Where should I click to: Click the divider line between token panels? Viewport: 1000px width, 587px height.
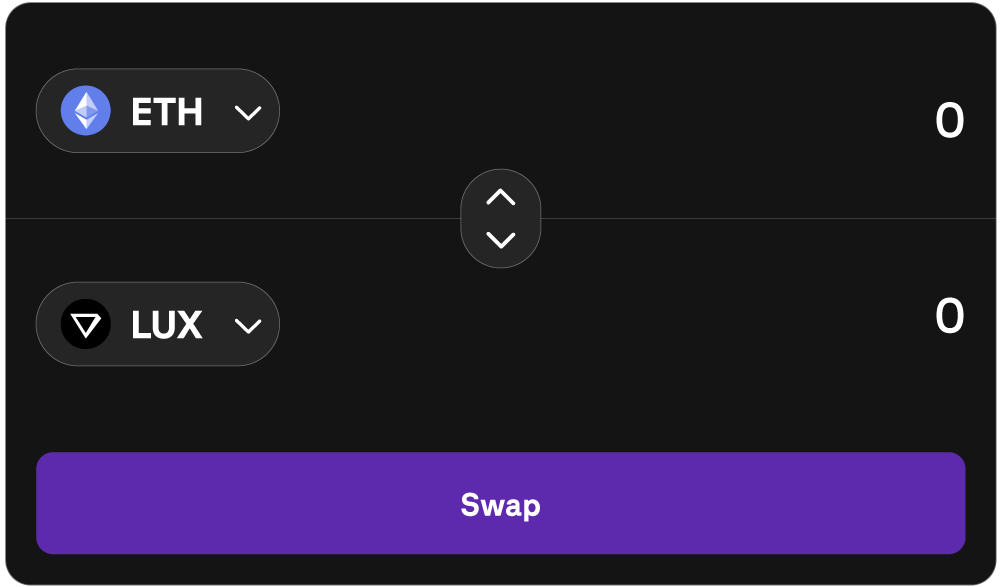[x=250, y=218]
